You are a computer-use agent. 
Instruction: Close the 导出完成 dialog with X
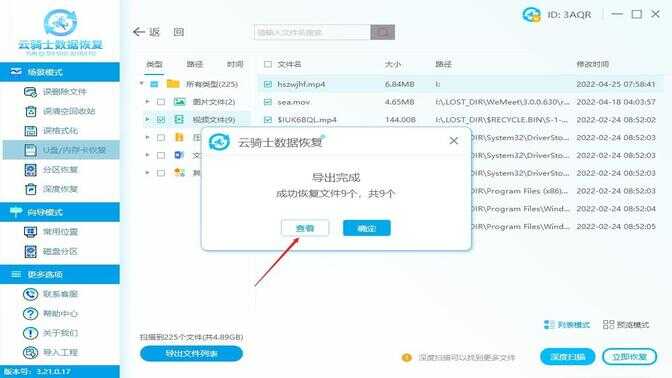pyautogui.click(x=453, y=141)
